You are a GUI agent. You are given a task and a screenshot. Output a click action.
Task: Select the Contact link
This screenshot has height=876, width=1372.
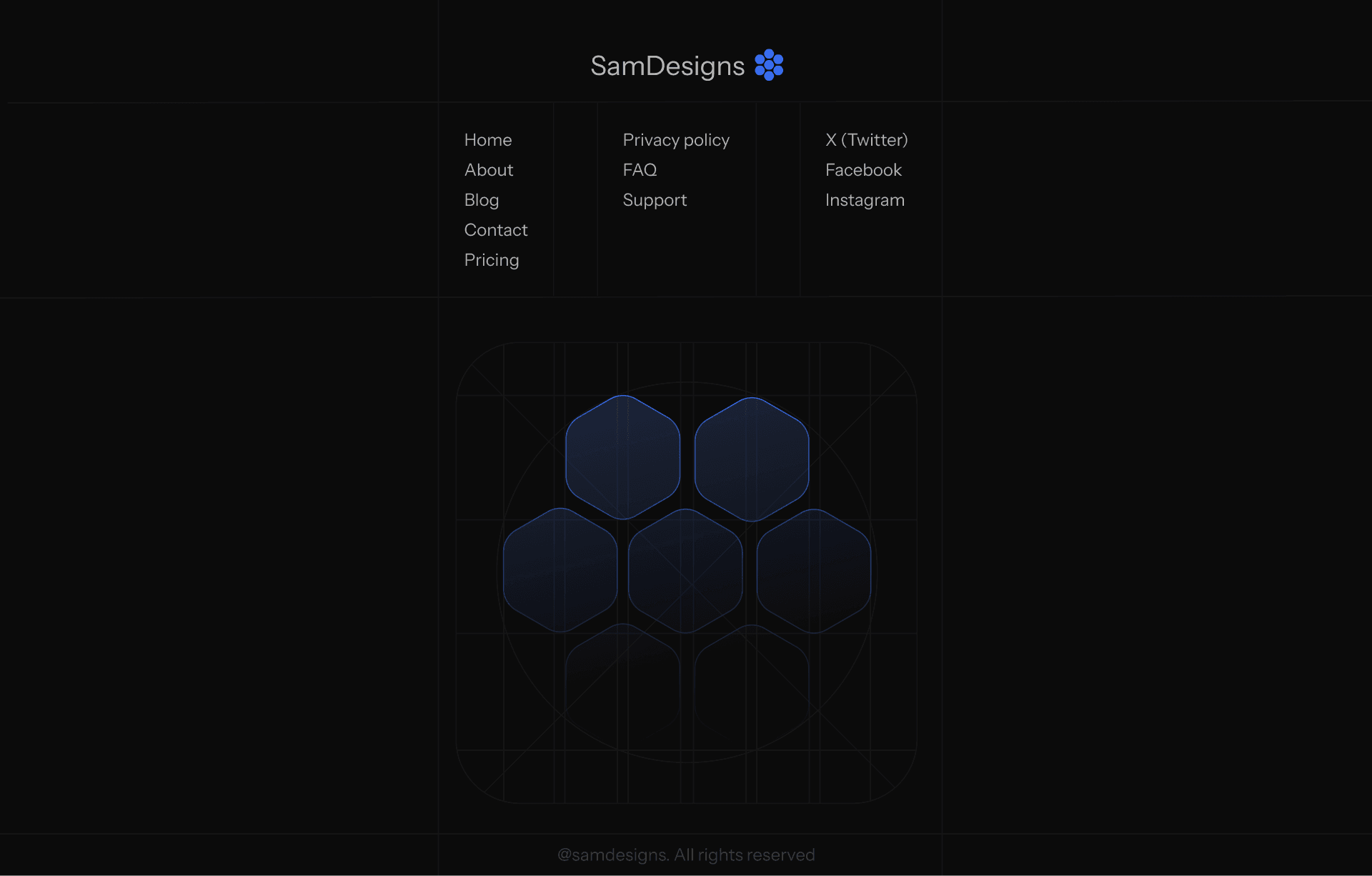click(496, 230)
